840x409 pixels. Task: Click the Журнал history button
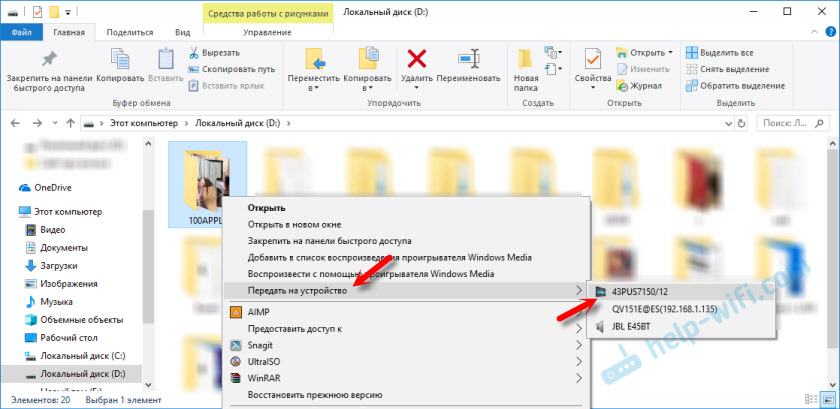639,85
